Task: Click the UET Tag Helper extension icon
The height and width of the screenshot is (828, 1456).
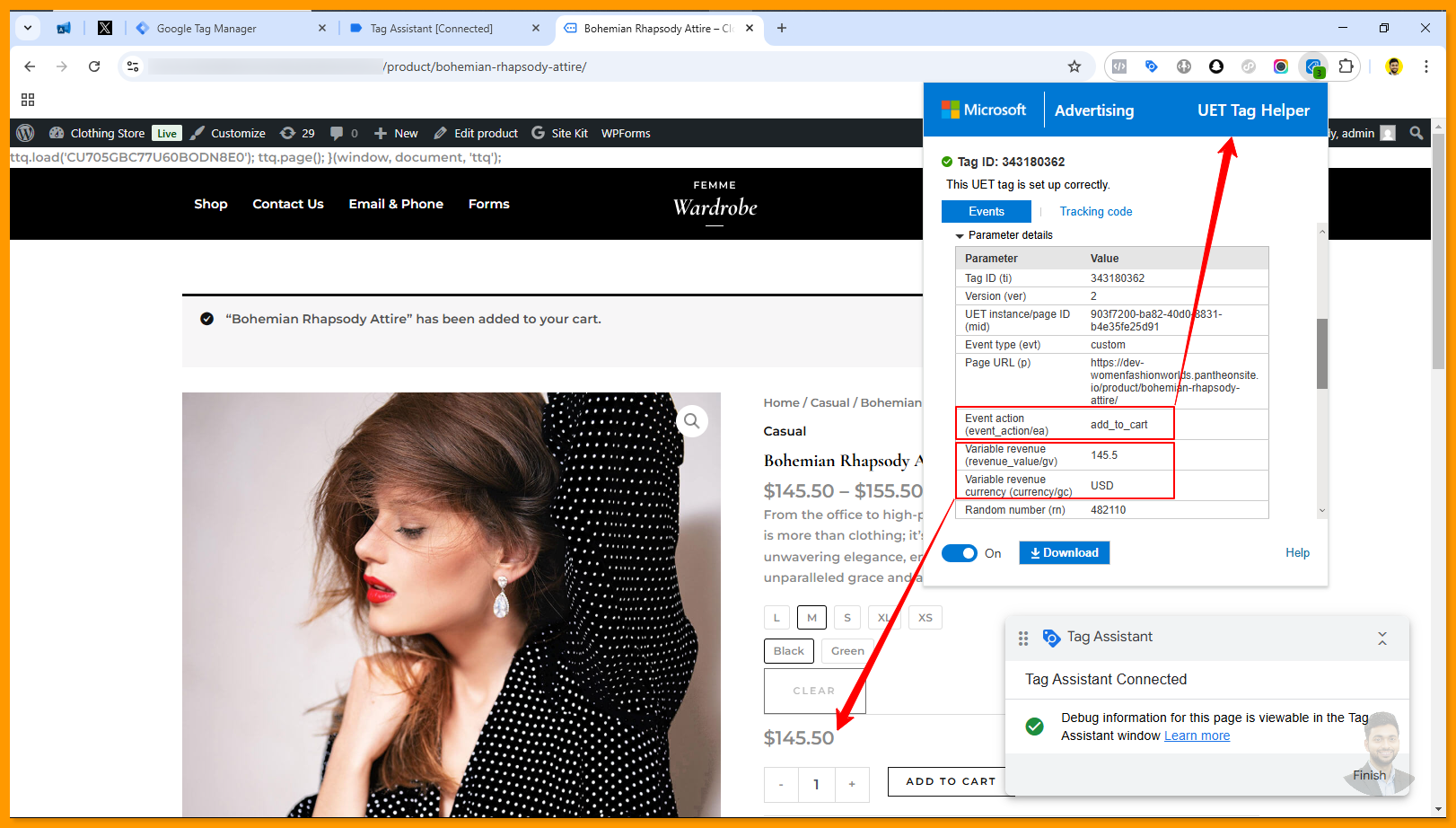Action: tap(1313, 66)
